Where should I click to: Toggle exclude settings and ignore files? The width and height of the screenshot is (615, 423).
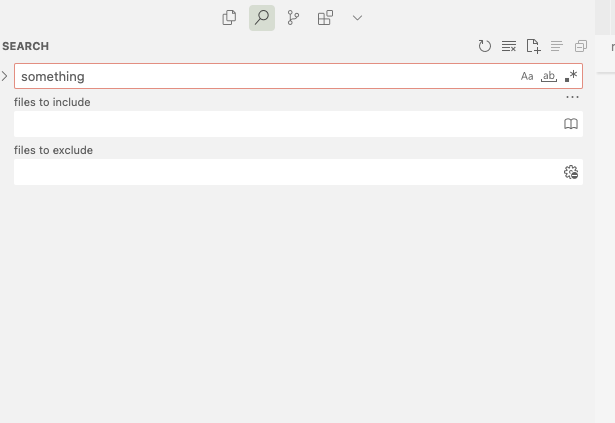click(571, 172)
